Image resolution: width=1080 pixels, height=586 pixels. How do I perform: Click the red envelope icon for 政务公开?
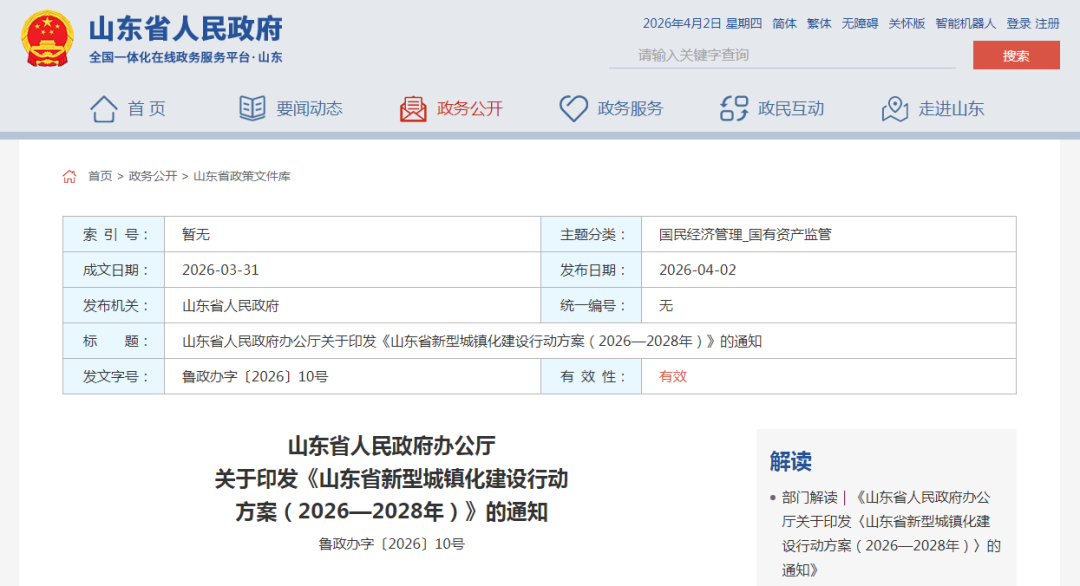[413, 108]
